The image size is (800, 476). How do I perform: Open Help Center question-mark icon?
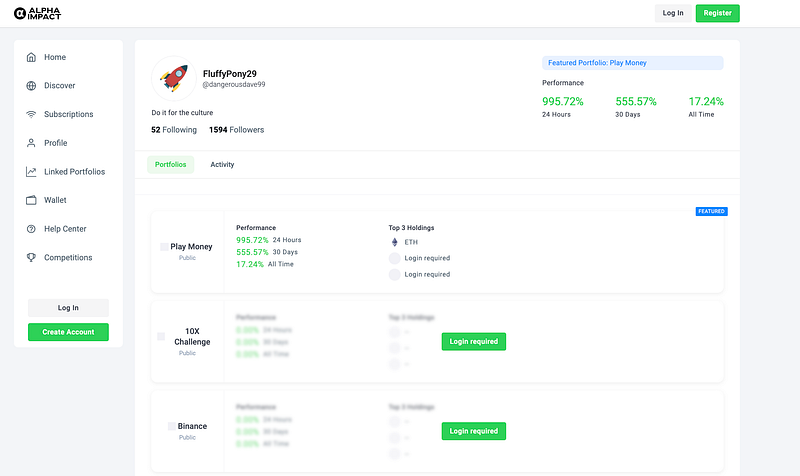click(x=31, y=229)
